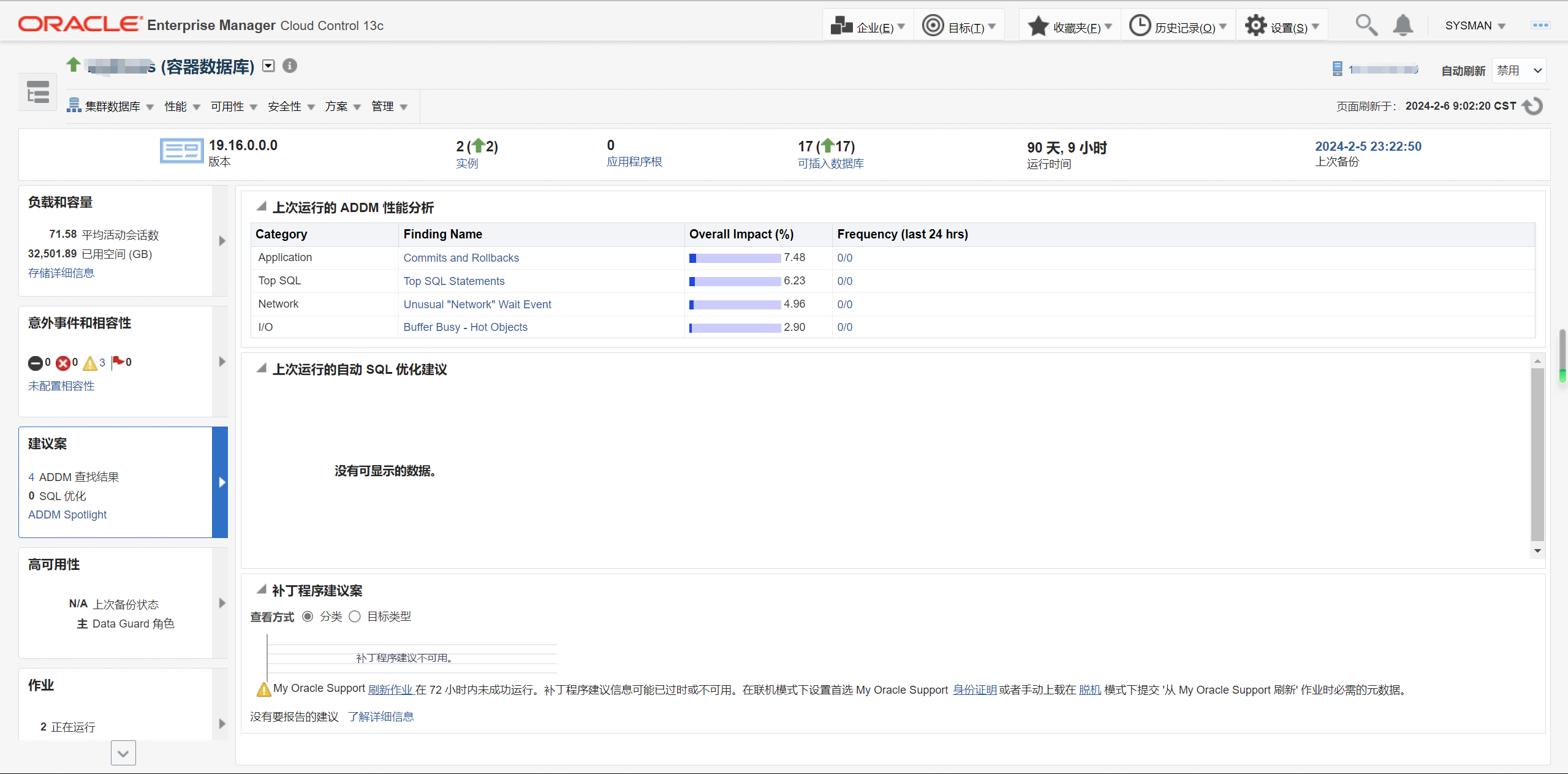Click Frequency 0/0 for Application row

(x=844, y=258)
